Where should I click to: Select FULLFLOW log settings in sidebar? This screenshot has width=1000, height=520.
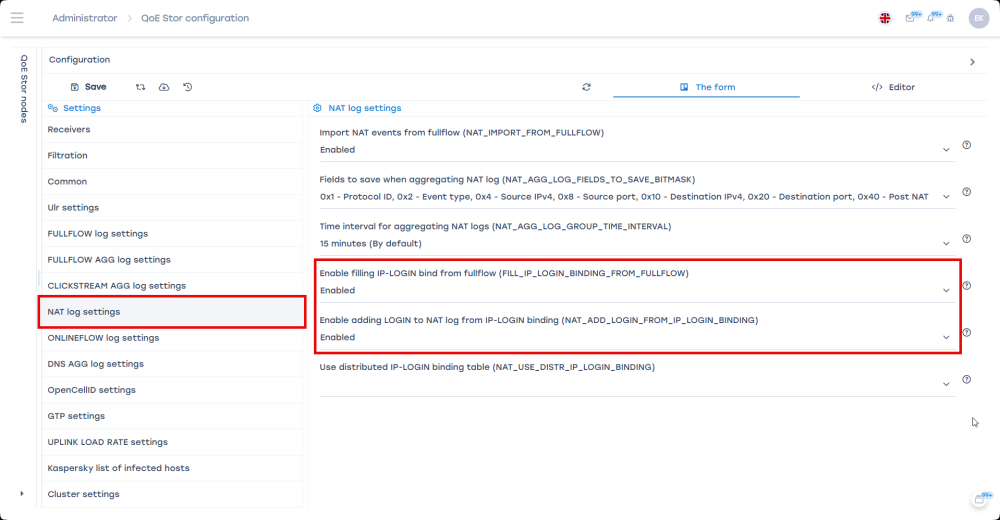[x=98, y=234]
